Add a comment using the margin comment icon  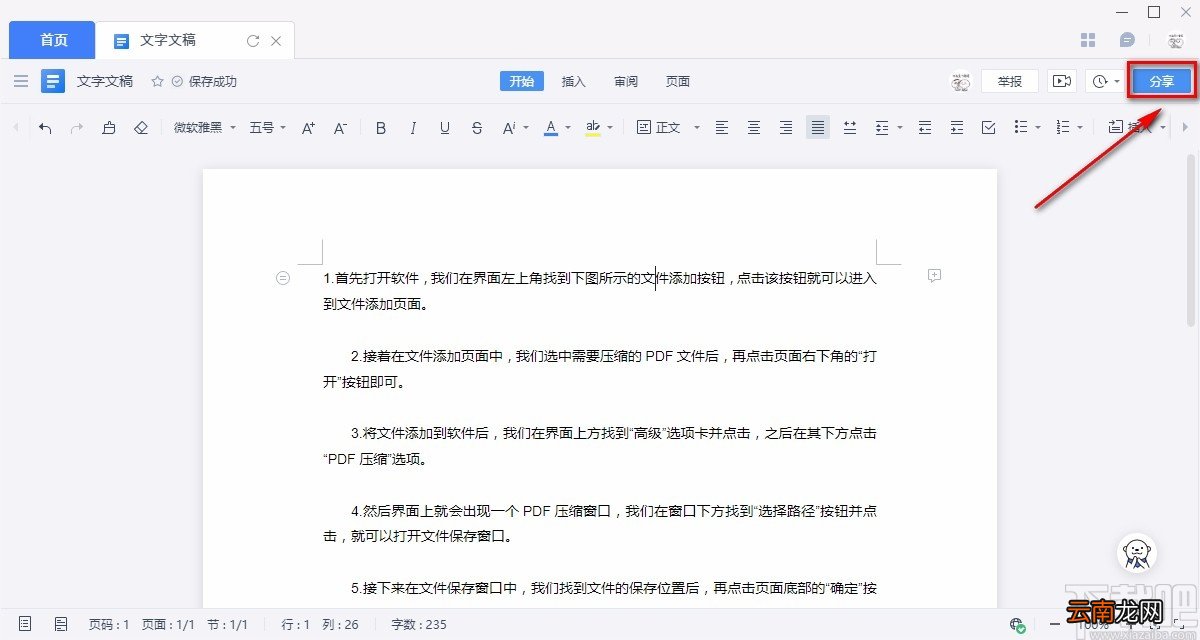[x=935, y=275]
